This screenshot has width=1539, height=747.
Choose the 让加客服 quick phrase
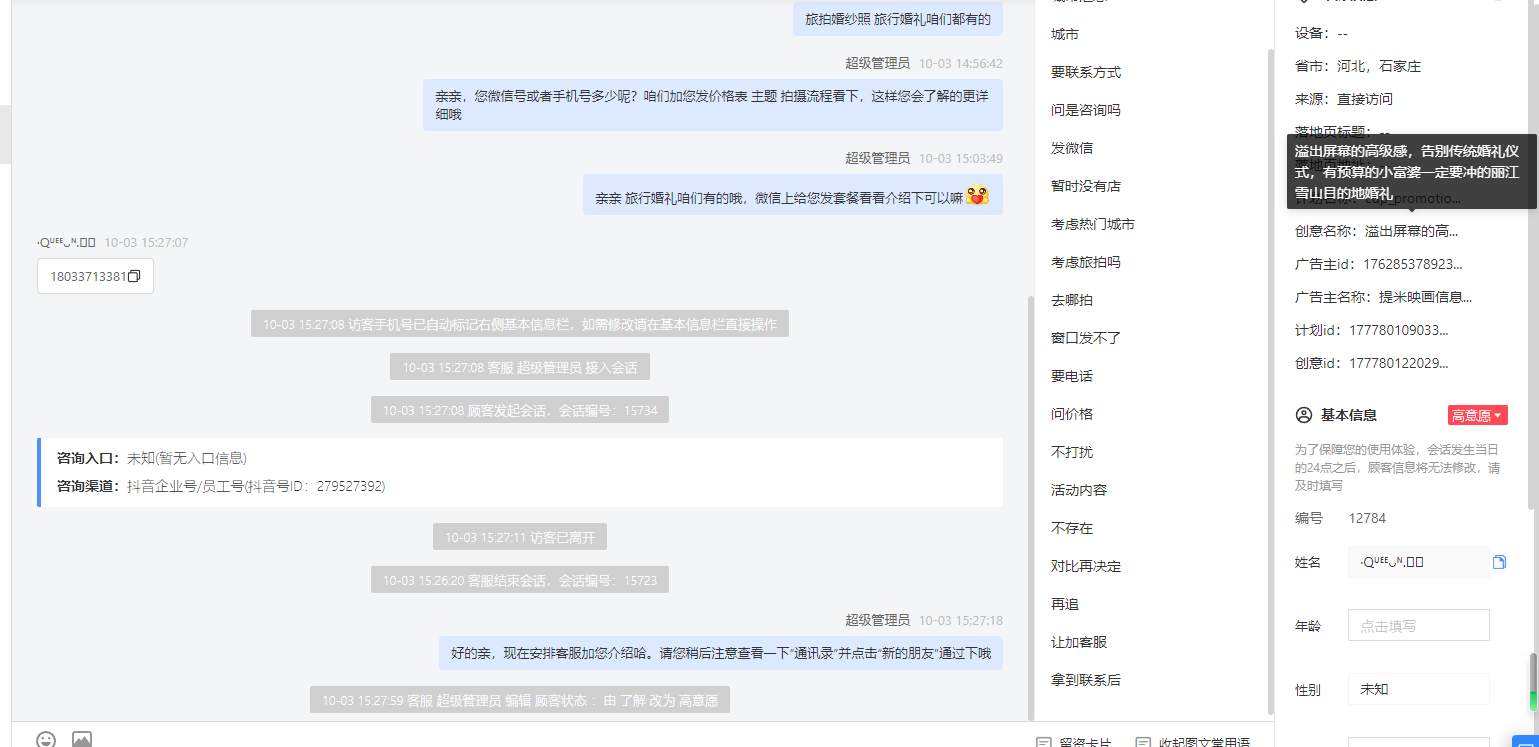coord(1079,642)
